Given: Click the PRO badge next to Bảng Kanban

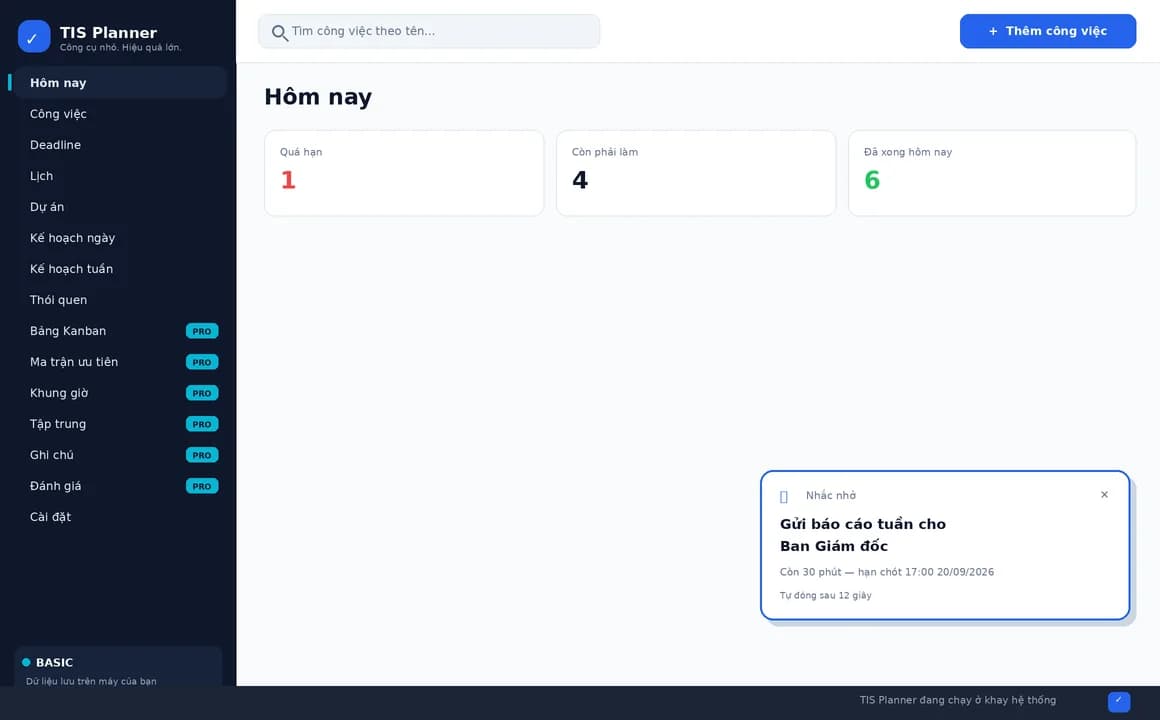Looking at the screenshot, I should [202, 332].
